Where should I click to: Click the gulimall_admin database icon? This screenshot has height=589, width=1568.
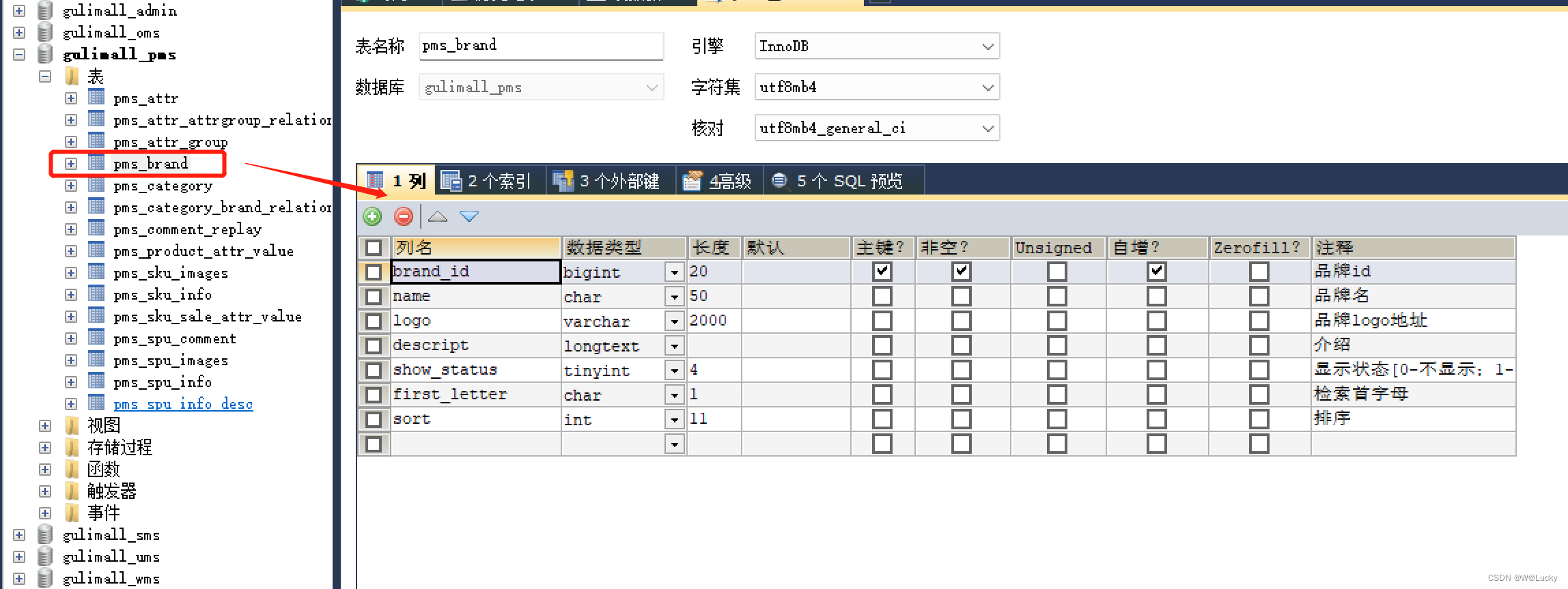(x=45, y=10)
